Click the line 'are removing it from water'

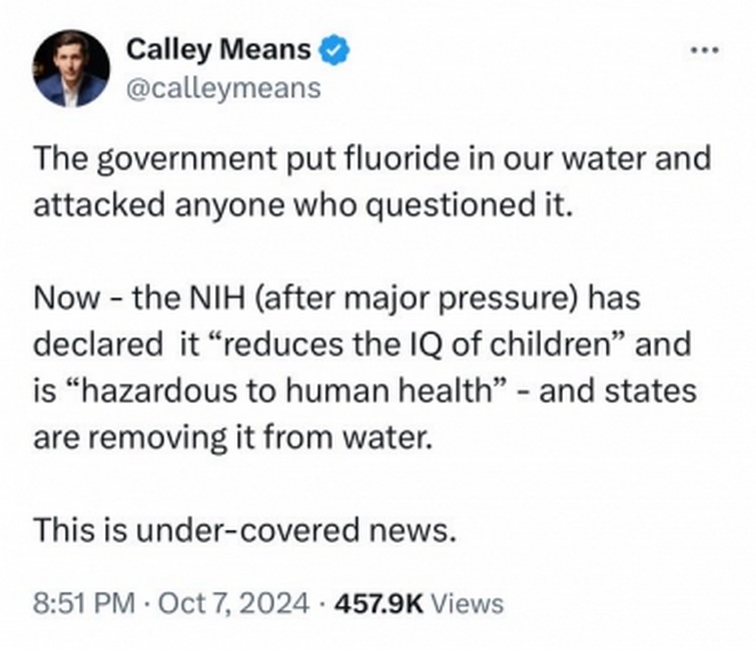click(231, 438)
